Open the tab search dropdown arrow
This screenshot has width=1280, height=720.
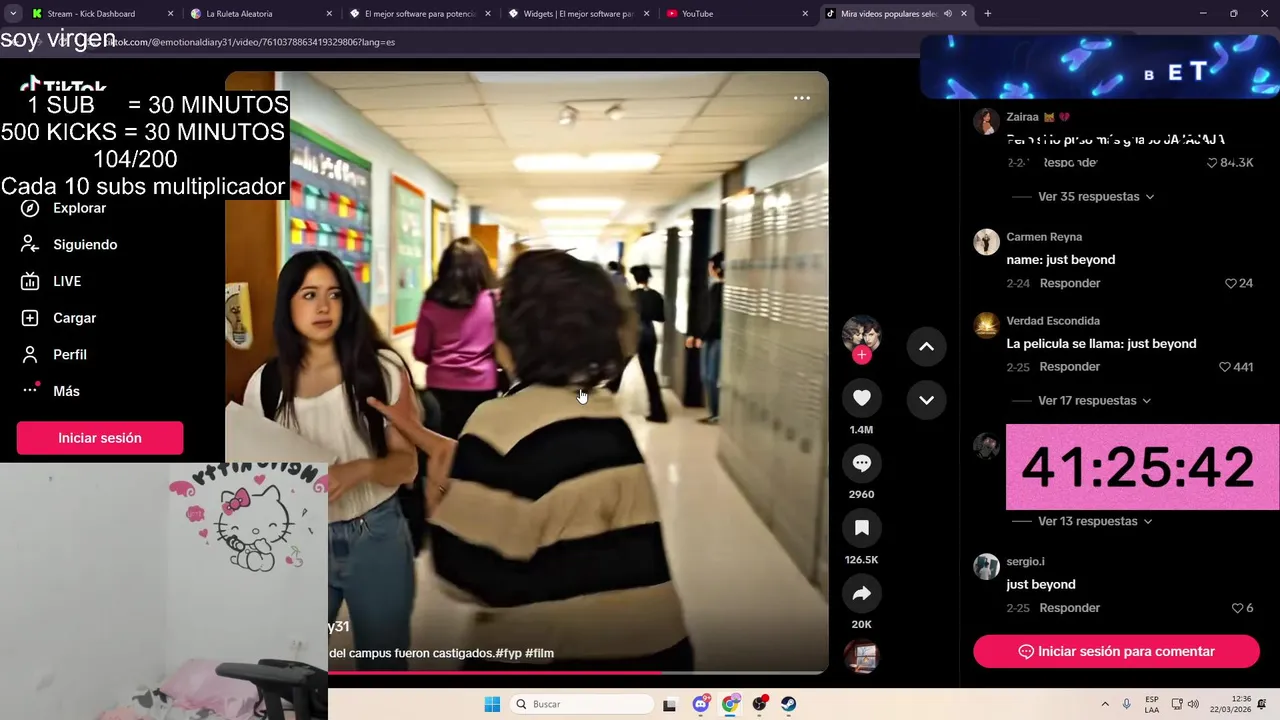(12, 14)
